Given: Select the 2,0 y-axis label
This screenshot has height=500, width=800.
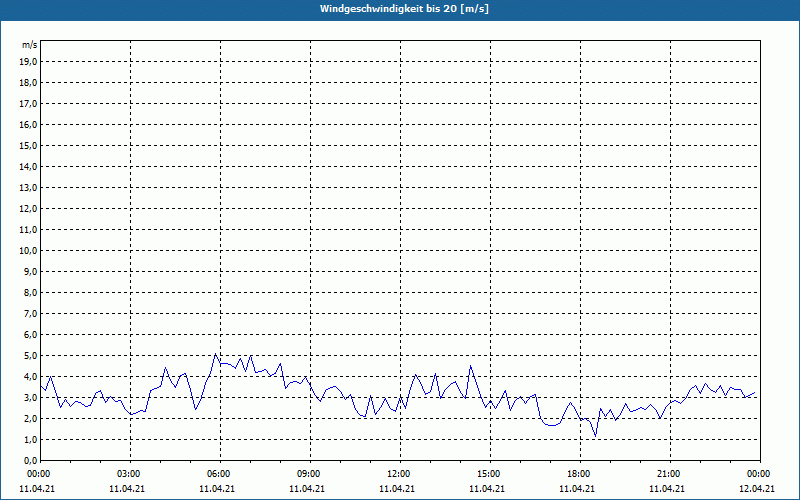Looking at the screenshot, I should coord(30,418).
